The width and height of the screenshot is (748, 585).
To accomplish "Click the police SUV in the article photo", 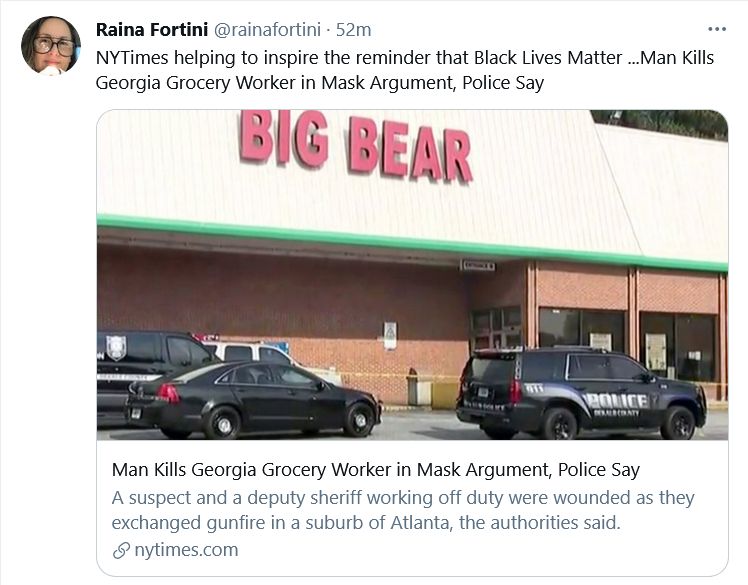I will (580, 393).
